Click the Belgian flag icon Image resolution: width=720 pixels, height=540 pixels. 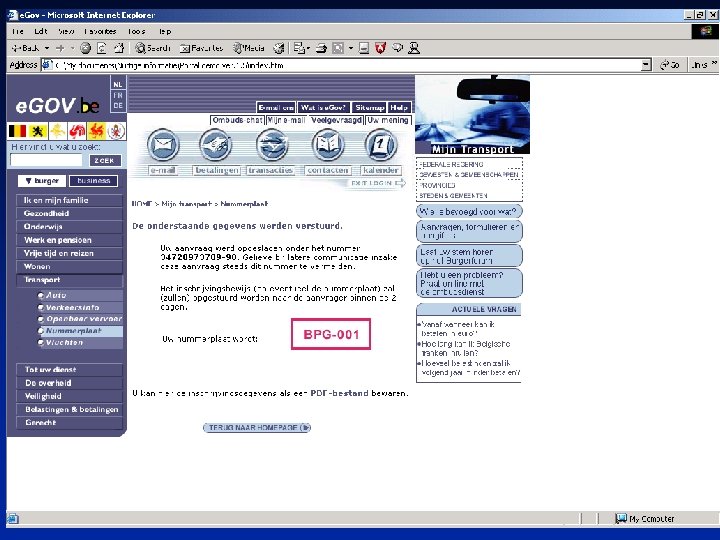pyautogui.click(x=17, y=131)
